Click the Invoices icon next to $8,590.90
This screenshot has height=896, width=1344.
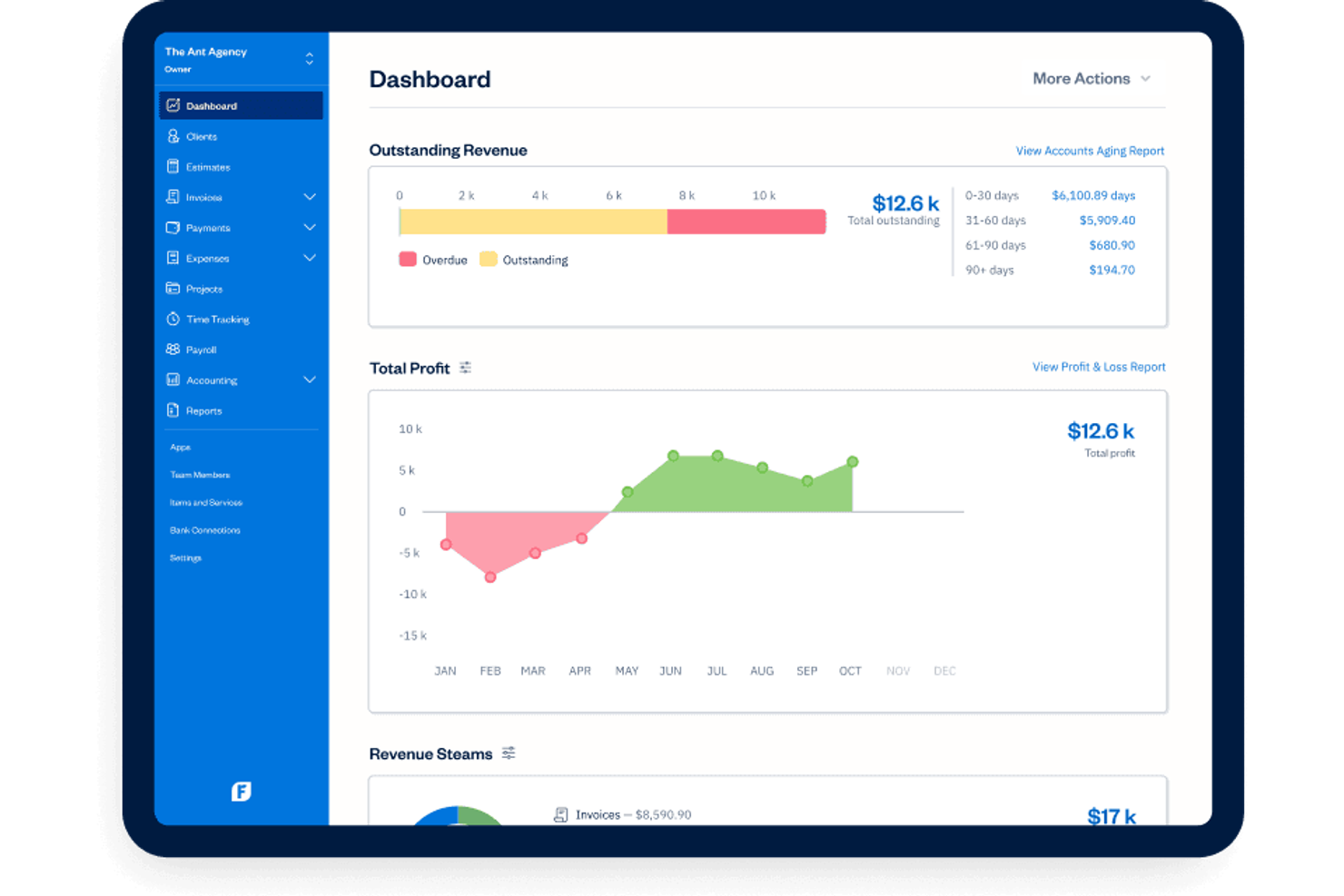(x=560, y=814)
